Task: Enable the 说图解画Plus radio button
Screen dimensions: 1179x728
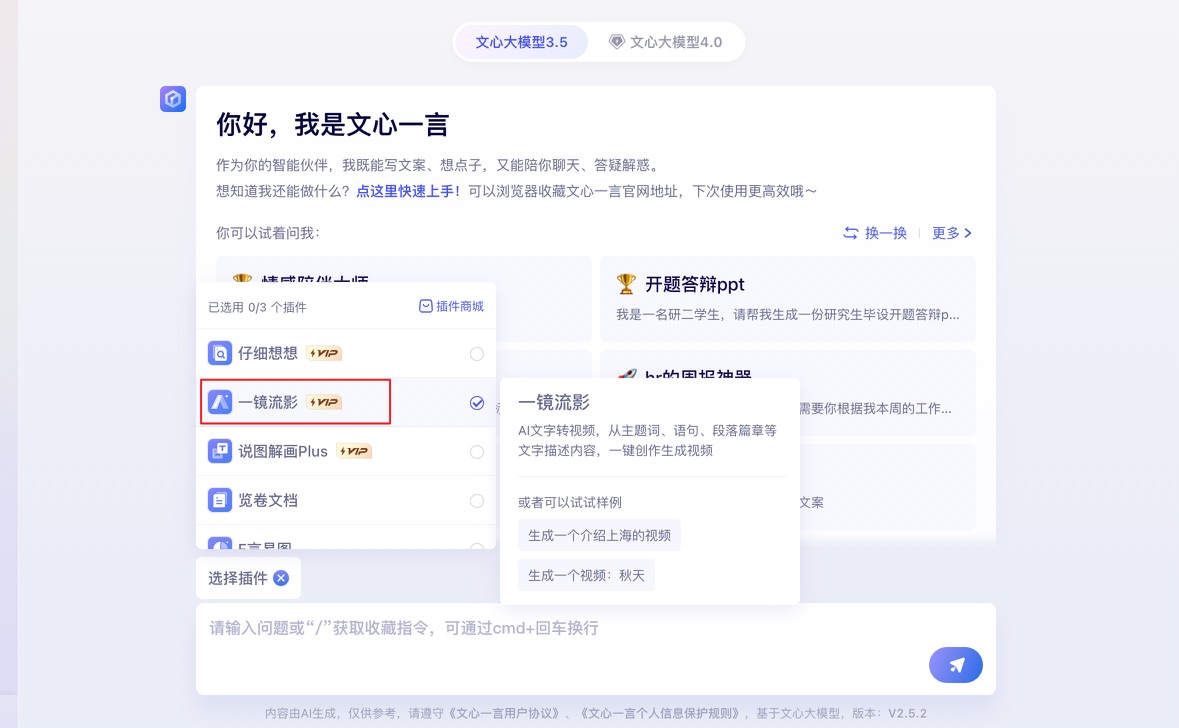Action: point(477,452)
